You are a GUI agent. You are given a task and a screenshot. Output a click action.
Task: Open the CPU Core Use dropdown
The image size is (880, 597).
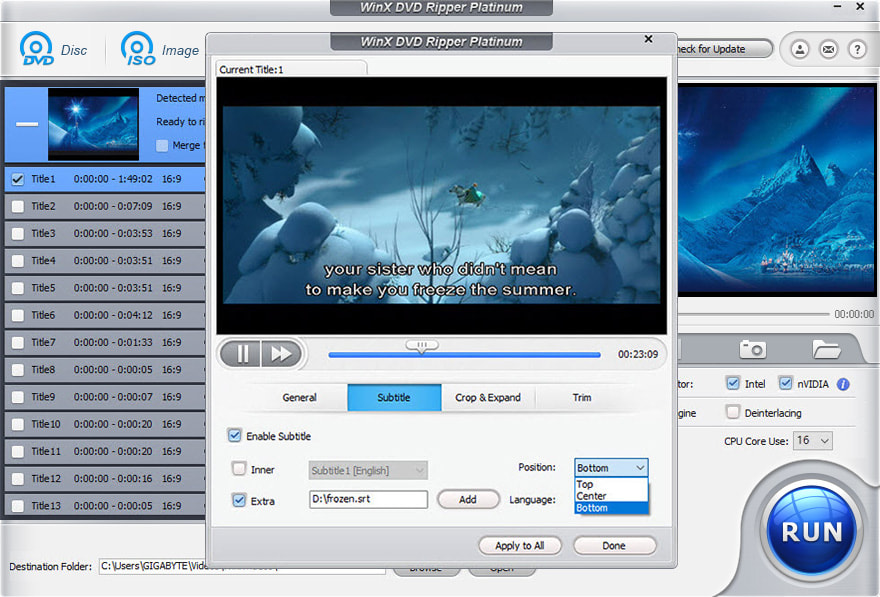pyautogui.click(x=812, y=440)
